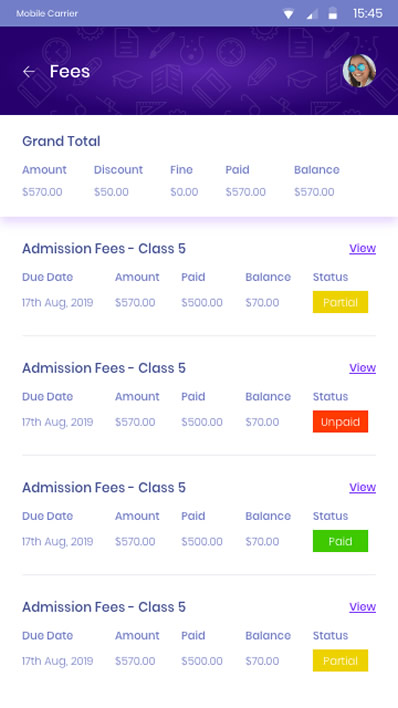
Task: Open View link of first admission fee
Action: (x=362, y=248)
